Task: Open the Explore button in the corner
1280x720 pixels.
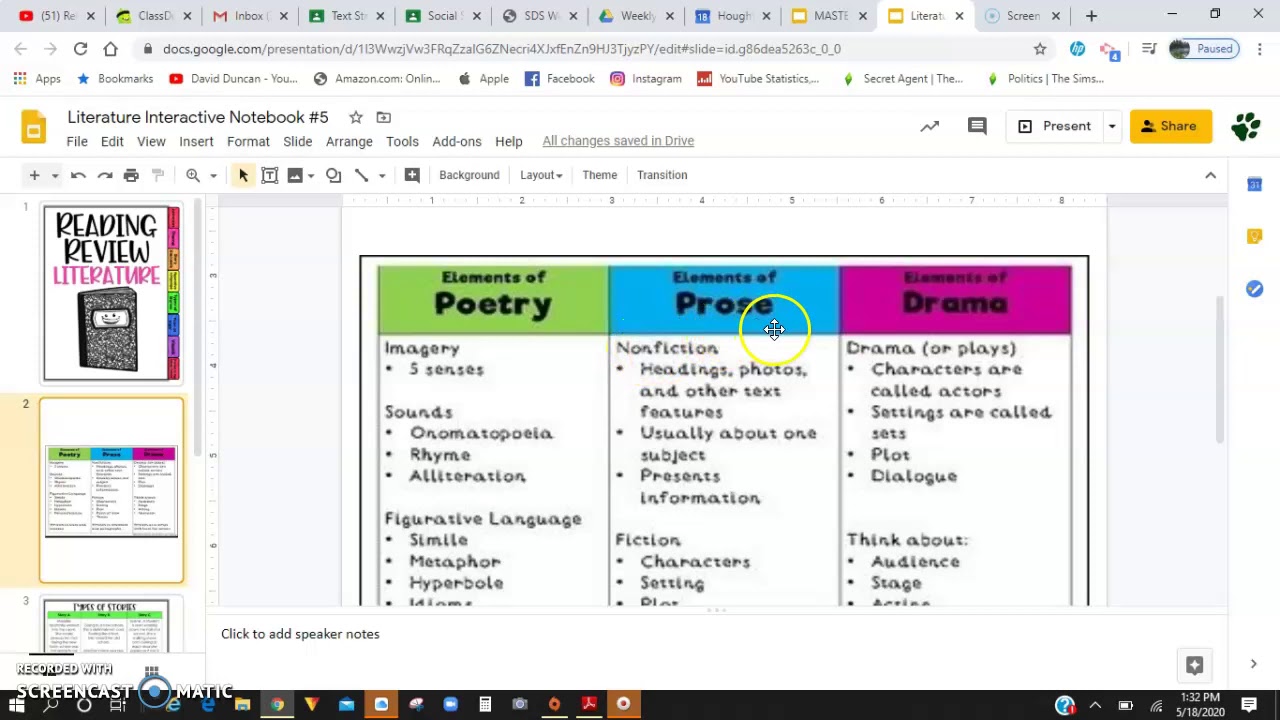Action: click(x=1194, y=665)
